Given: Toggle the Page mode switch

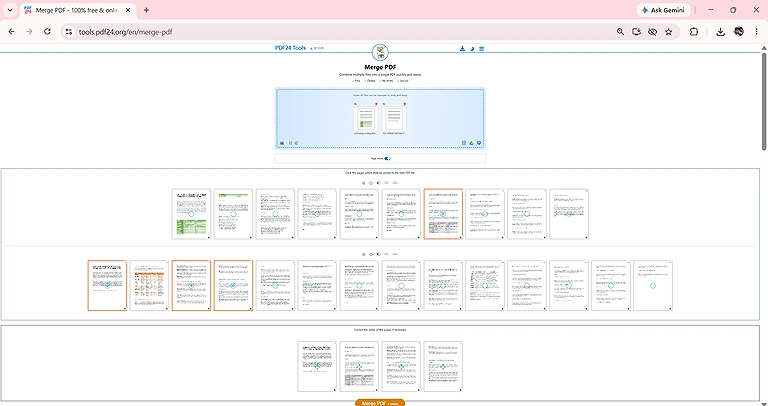Looking at the screenshot, I should pos(387,158).
